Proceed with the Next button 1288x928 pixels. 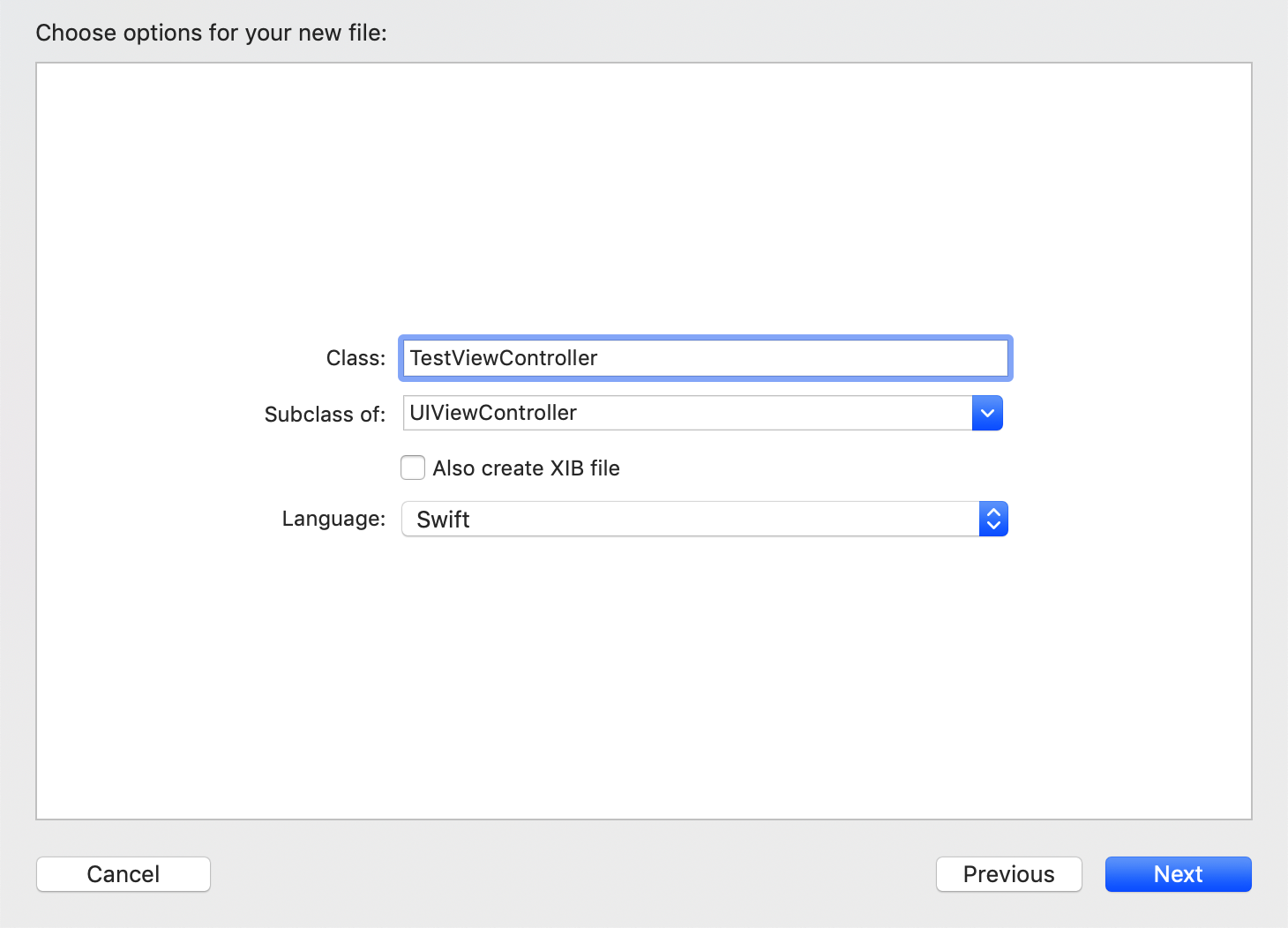click(1178, 874)
